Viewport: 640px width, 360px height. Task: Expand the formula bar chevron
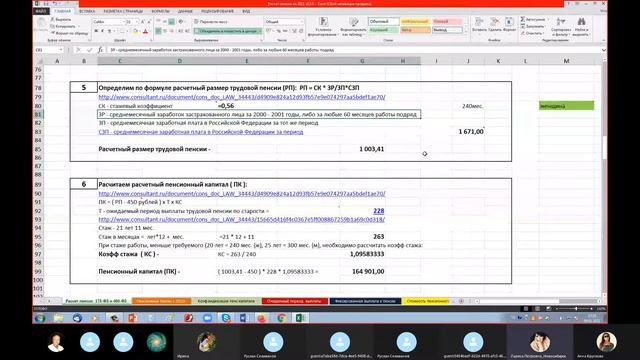(603, 50)
